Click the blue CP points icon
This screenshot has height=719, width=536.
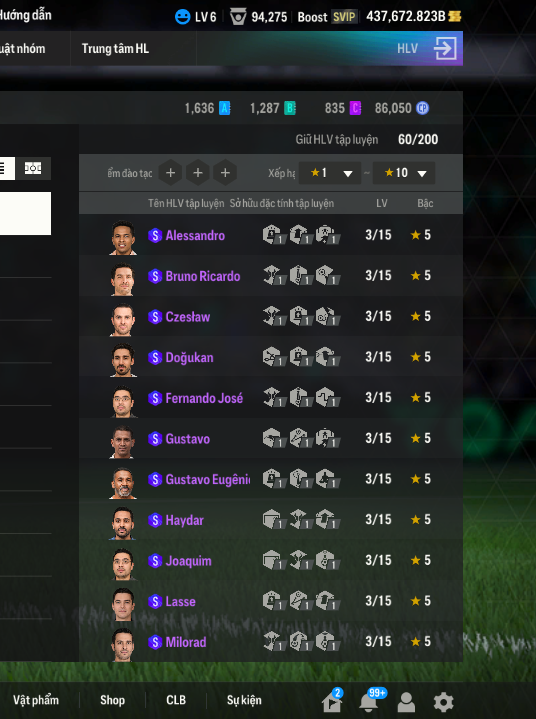(422, 108)
